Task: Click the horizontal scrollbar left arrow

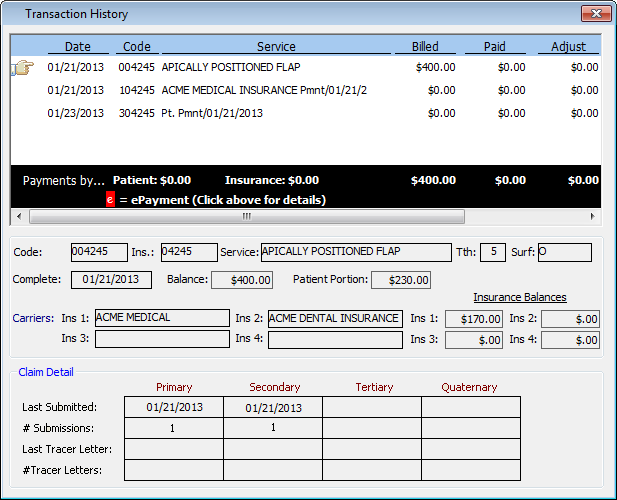Action: pos(19,216)
